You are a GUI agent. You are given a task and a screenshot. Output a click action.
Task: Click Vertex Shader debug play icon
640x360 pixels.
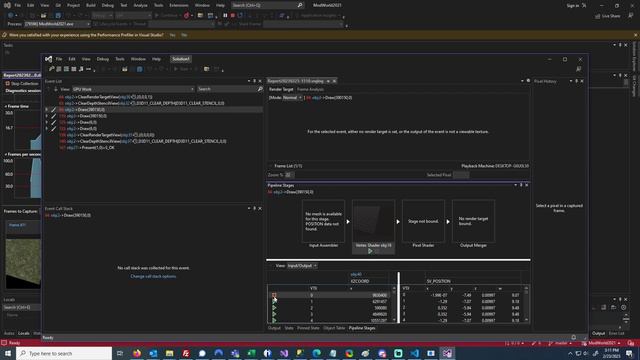[370, 251]
